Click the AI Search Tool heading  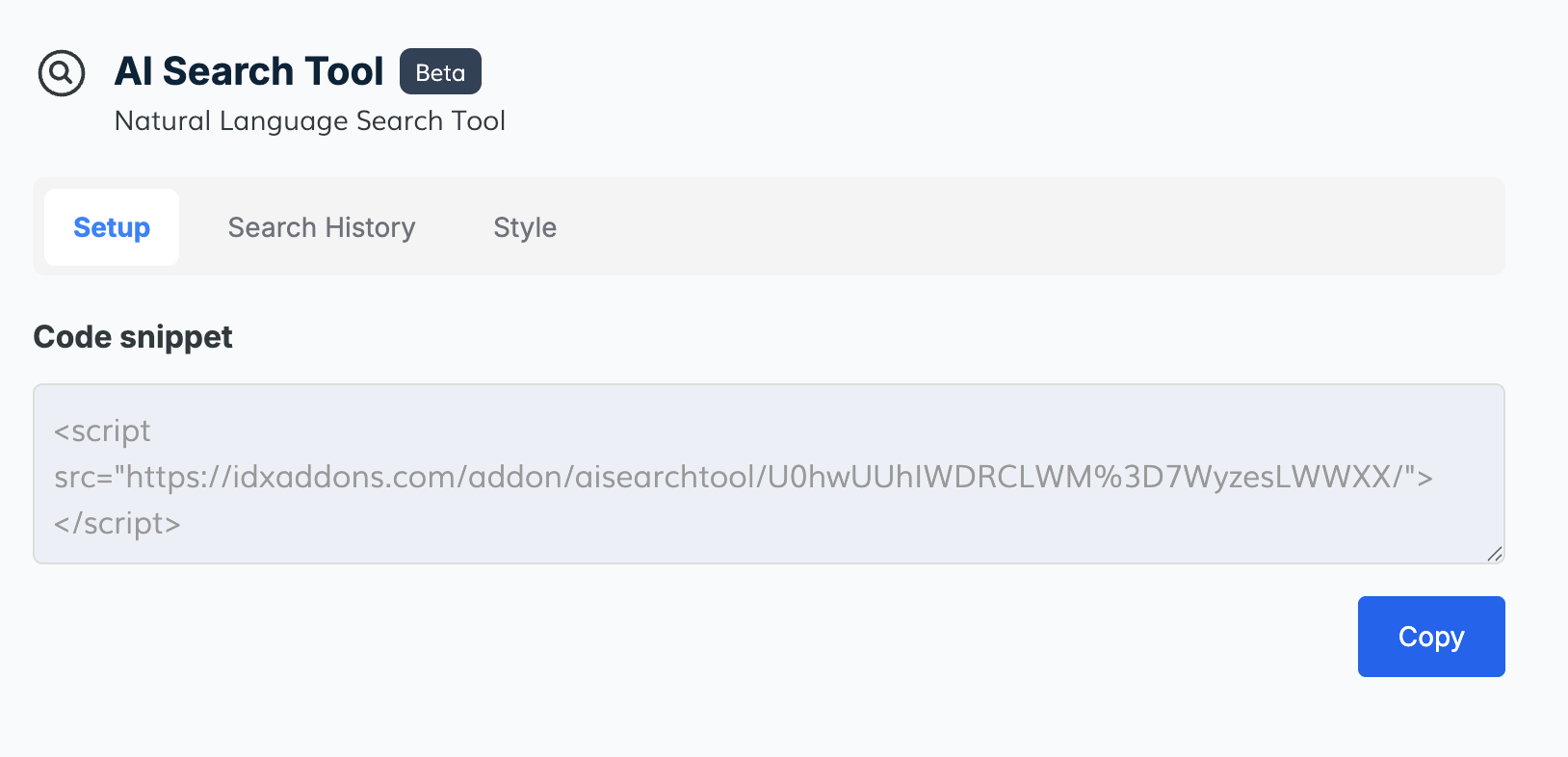coord(249,71)
